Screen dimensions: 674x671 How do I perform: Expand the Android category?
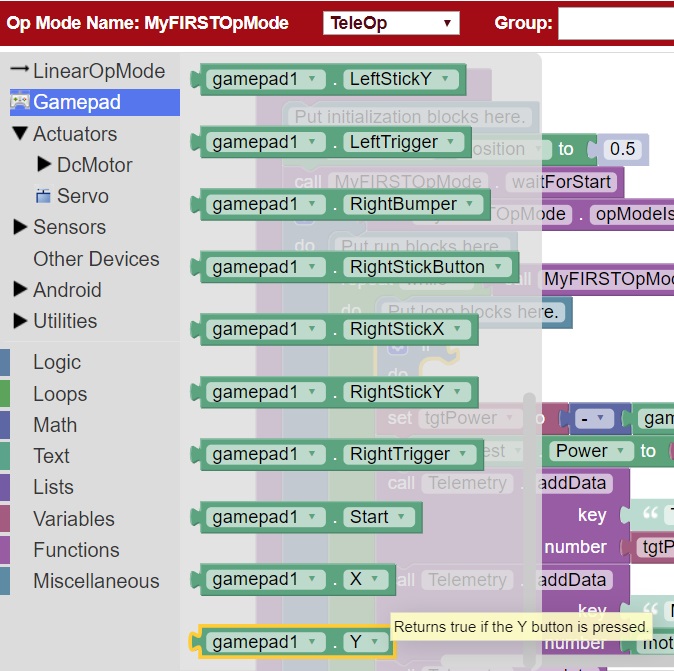click(x=20, y=290)
